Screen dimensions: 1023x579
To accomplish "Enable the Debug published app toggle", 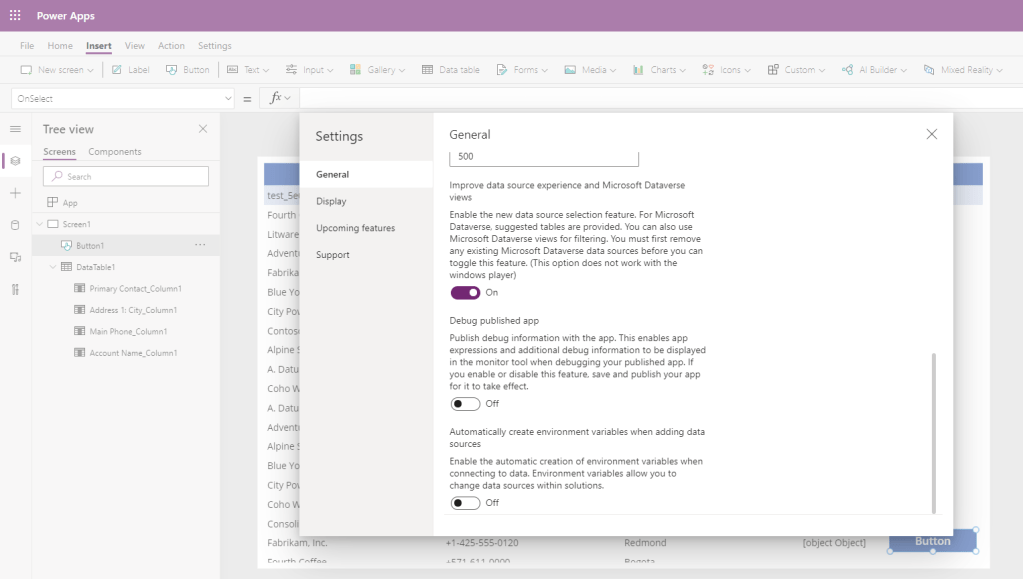I will coord(465,404).
